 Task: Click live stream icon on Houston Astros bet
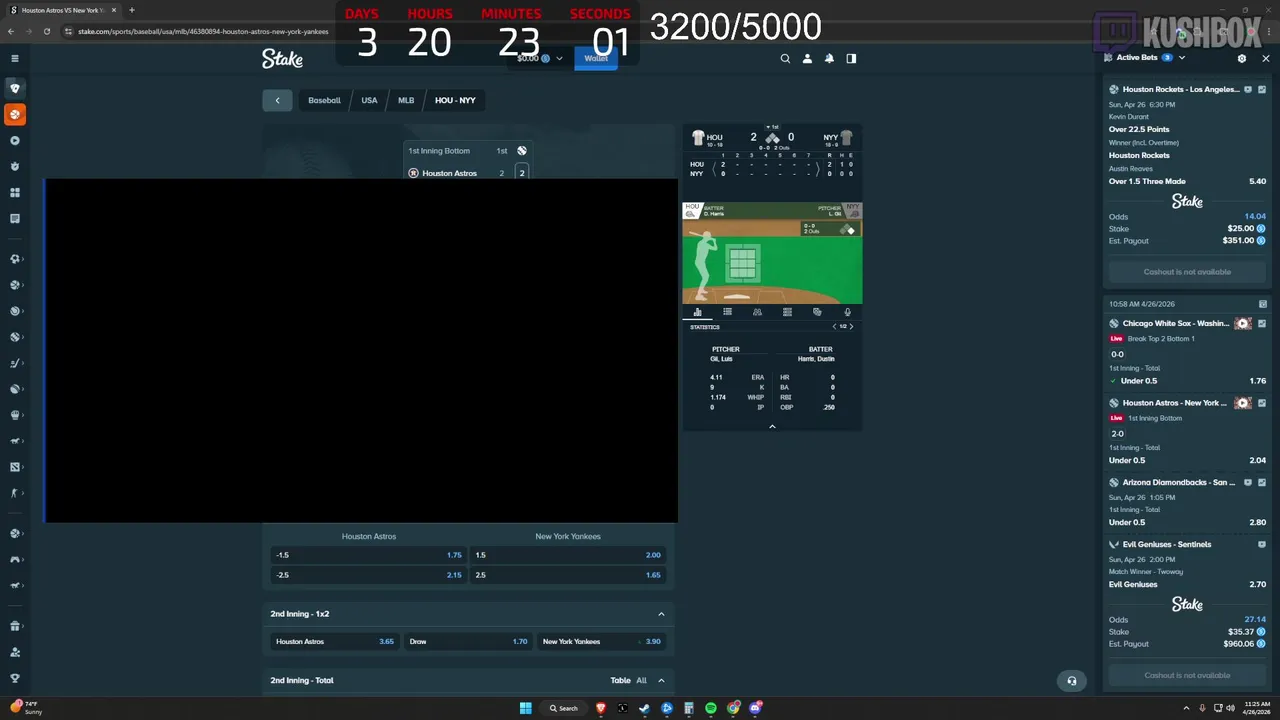pos(1243,403)
